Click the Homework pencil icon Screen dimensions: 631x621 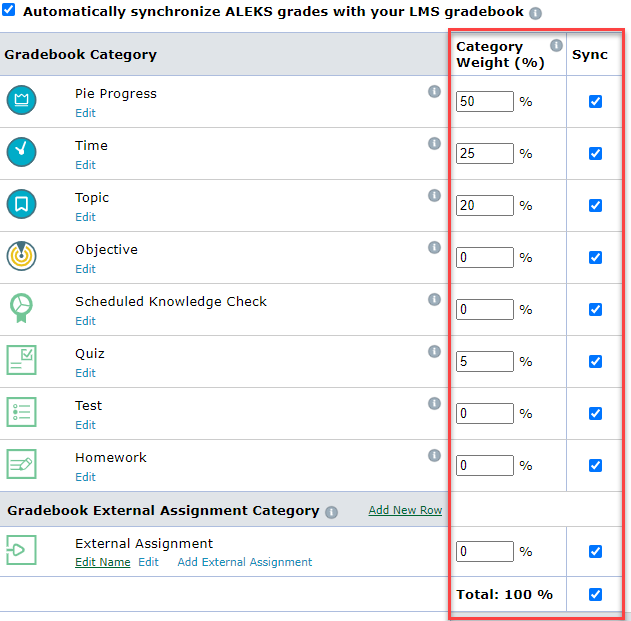click(x=21, y=464)
